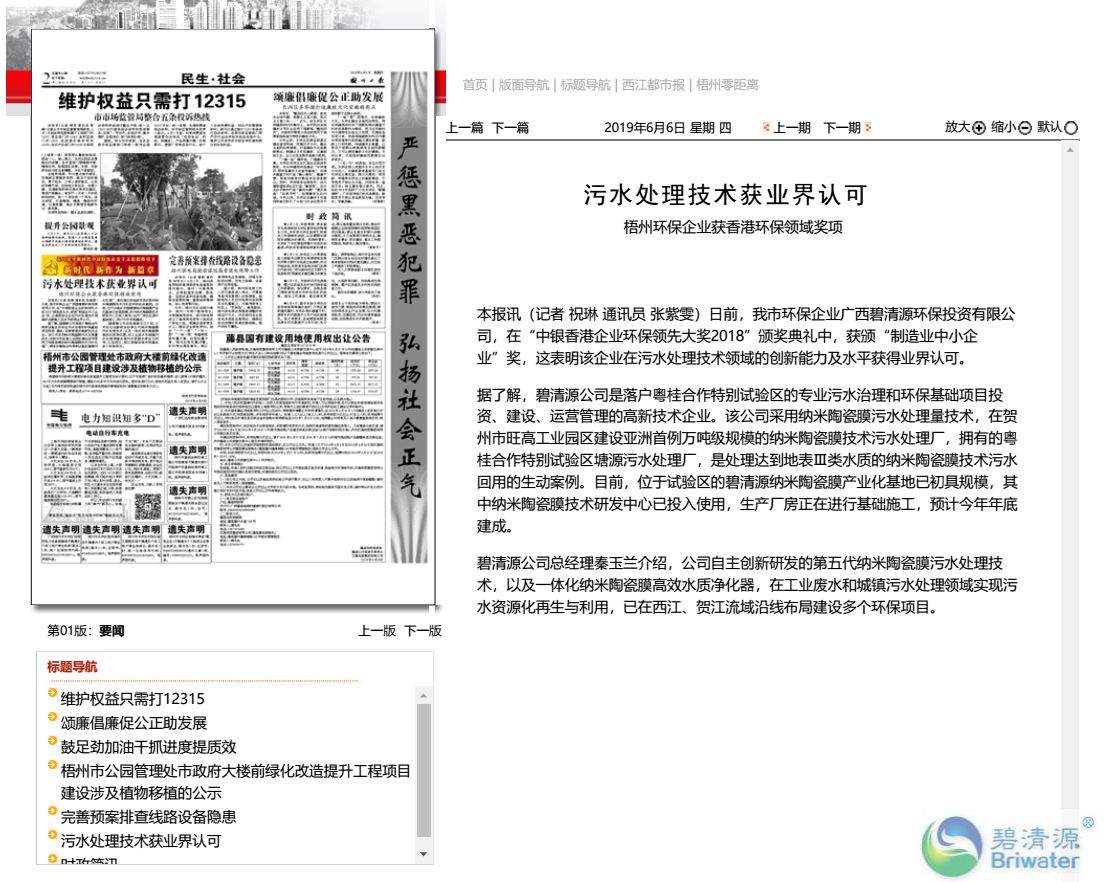Click 时政简讯 box on newspaper page

tap(329, 267)
